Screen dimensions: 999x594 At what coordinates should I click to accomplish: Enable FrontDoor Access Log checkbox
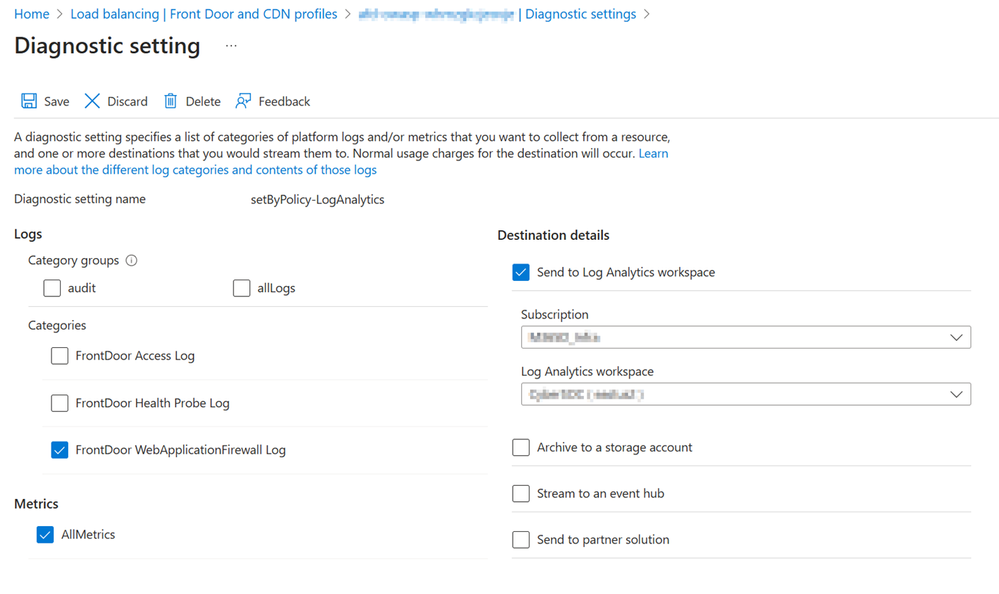click(60, 356)
